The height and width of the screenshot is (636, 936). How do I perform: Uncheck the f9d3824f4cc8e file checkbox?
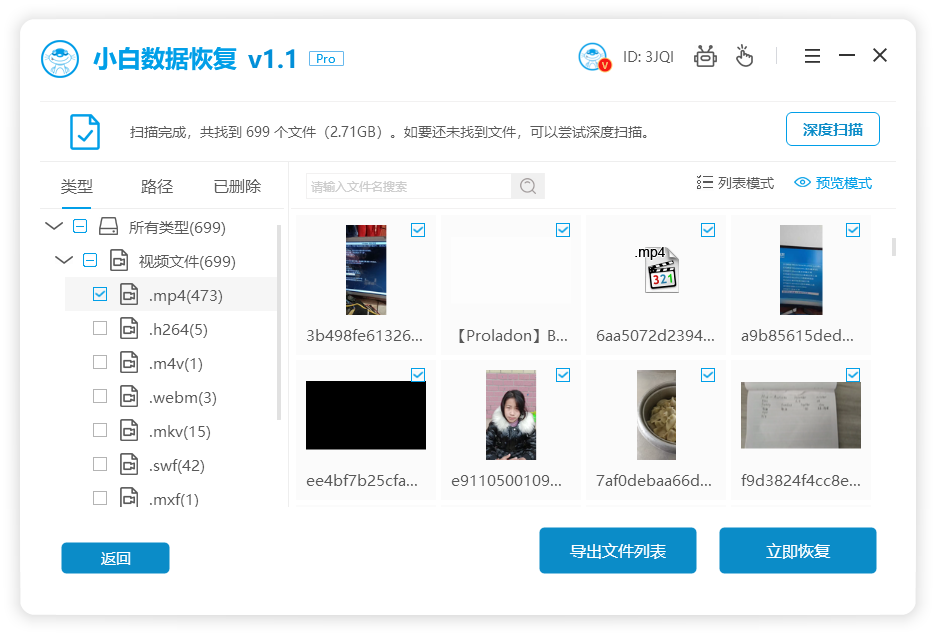tap(853, 374)
